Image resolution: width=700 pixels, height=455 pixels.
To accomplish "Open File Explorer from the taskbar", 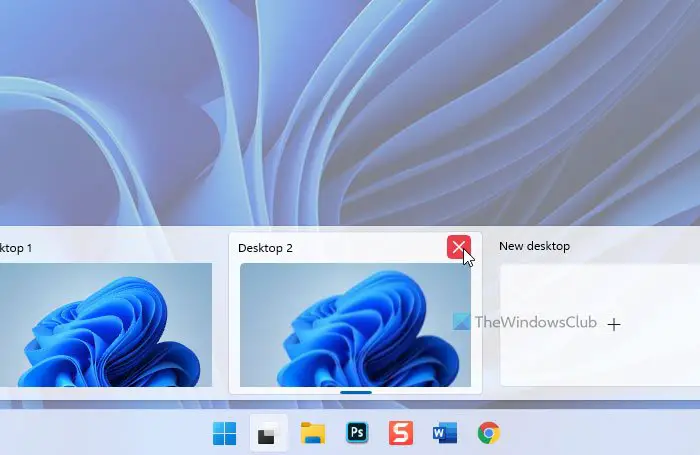I will (x=313, y=433).
